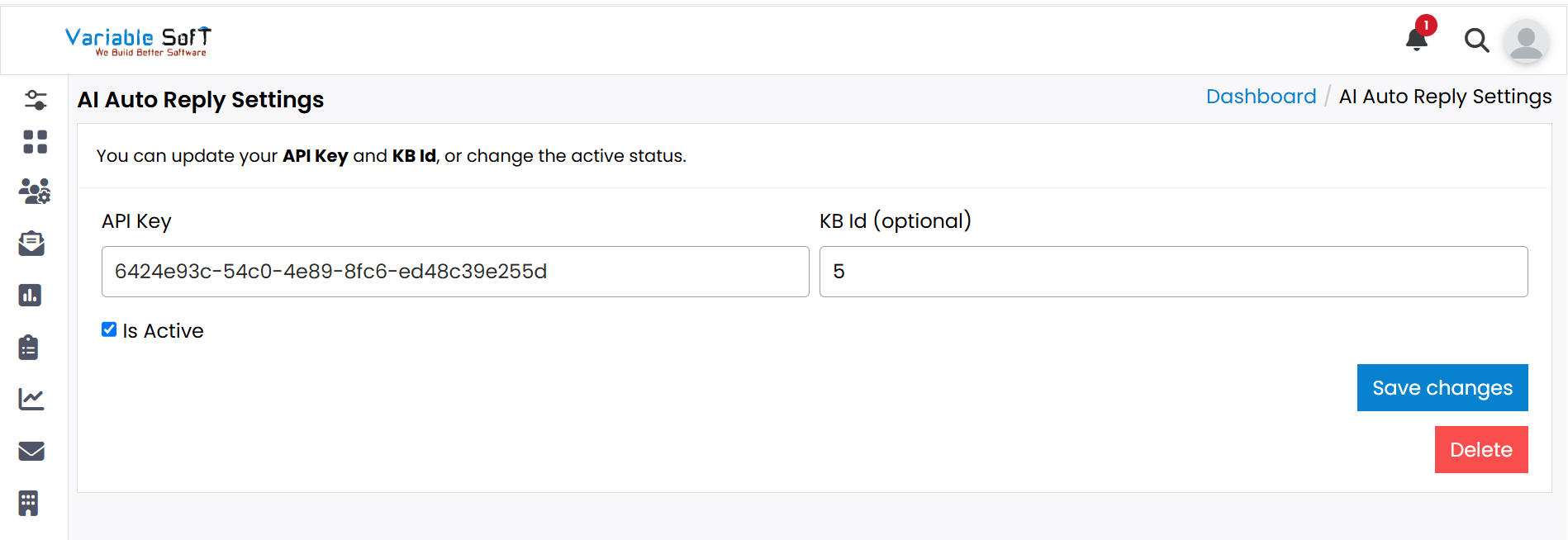The image size is (1568, 540).
Task: Toggle the Is Active checkbox
Action: tap(109, 329)
